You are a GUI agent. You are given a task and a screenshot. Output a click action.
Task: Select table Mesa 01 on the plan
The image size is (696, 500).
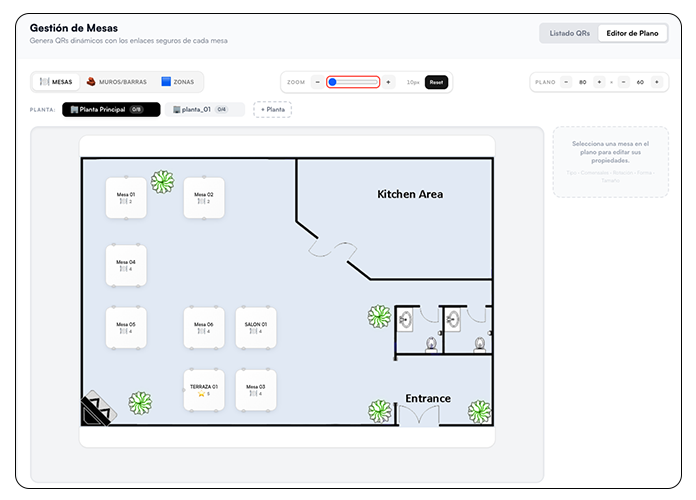point(126,198)
